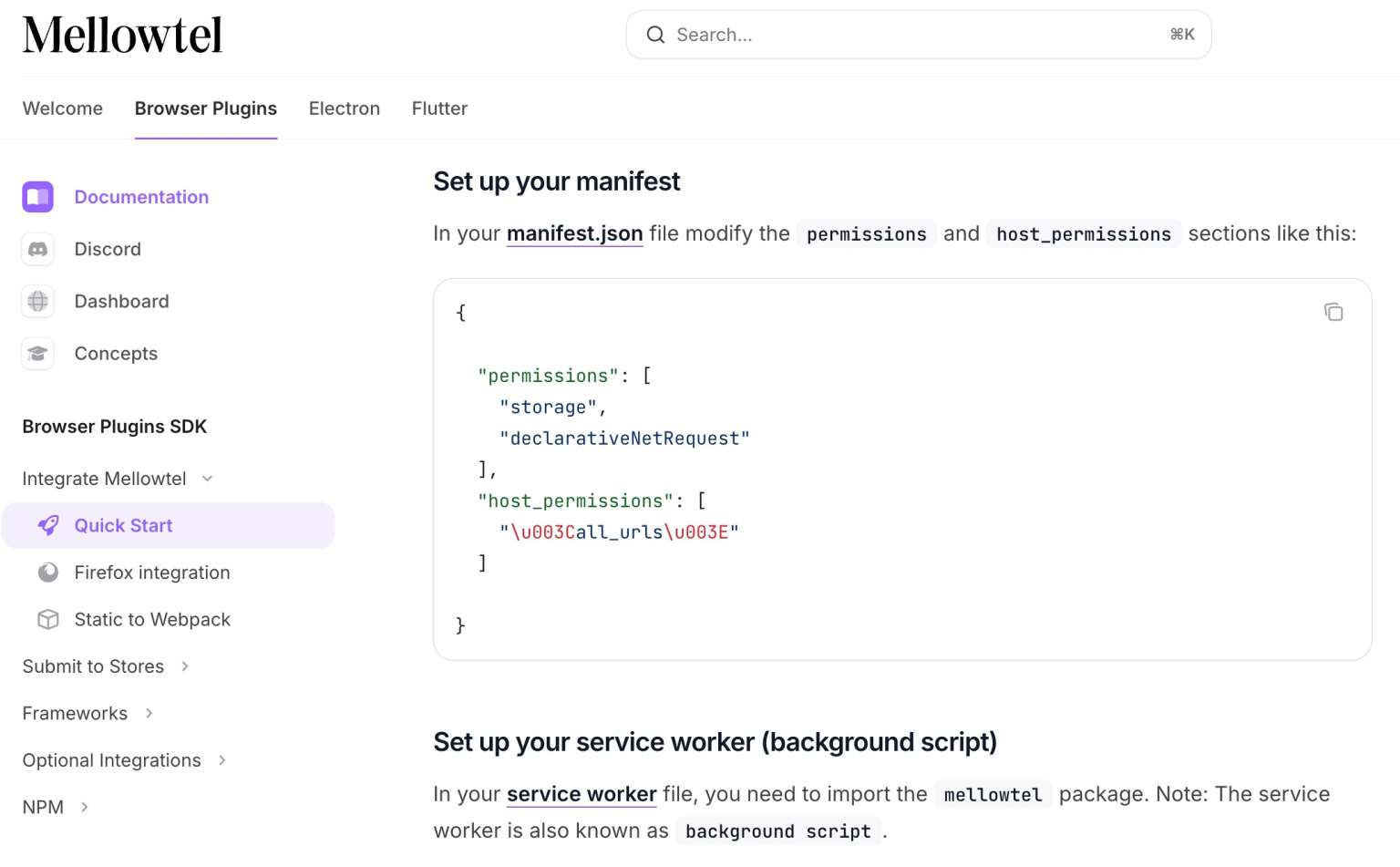Image resolution: width=1400 pixels, height=867 pixels.
Task: Click the Quick Start rocket icon
Action: (48, 525)
